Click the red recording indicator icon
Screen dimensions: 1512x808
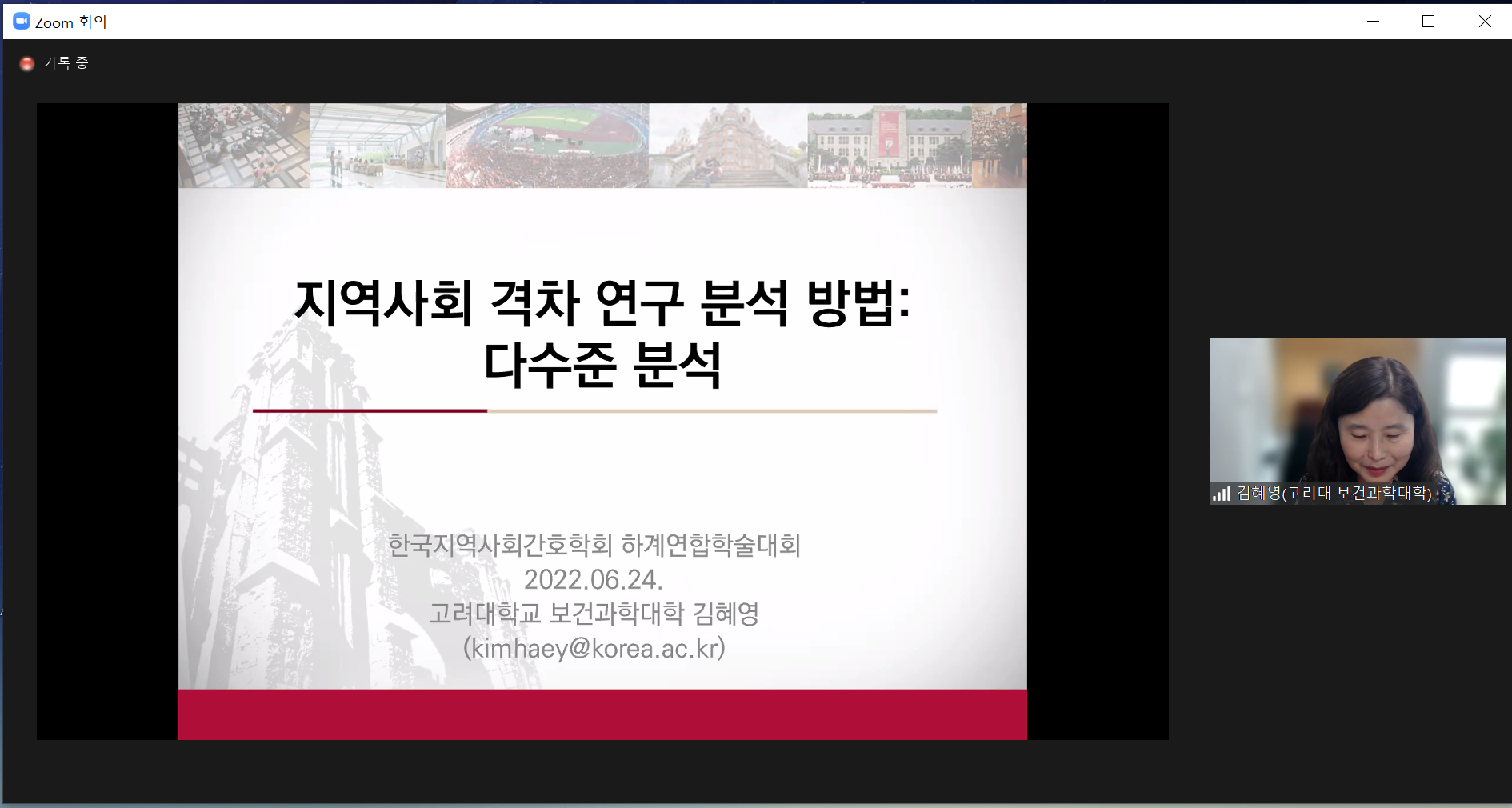coord(27,63)
